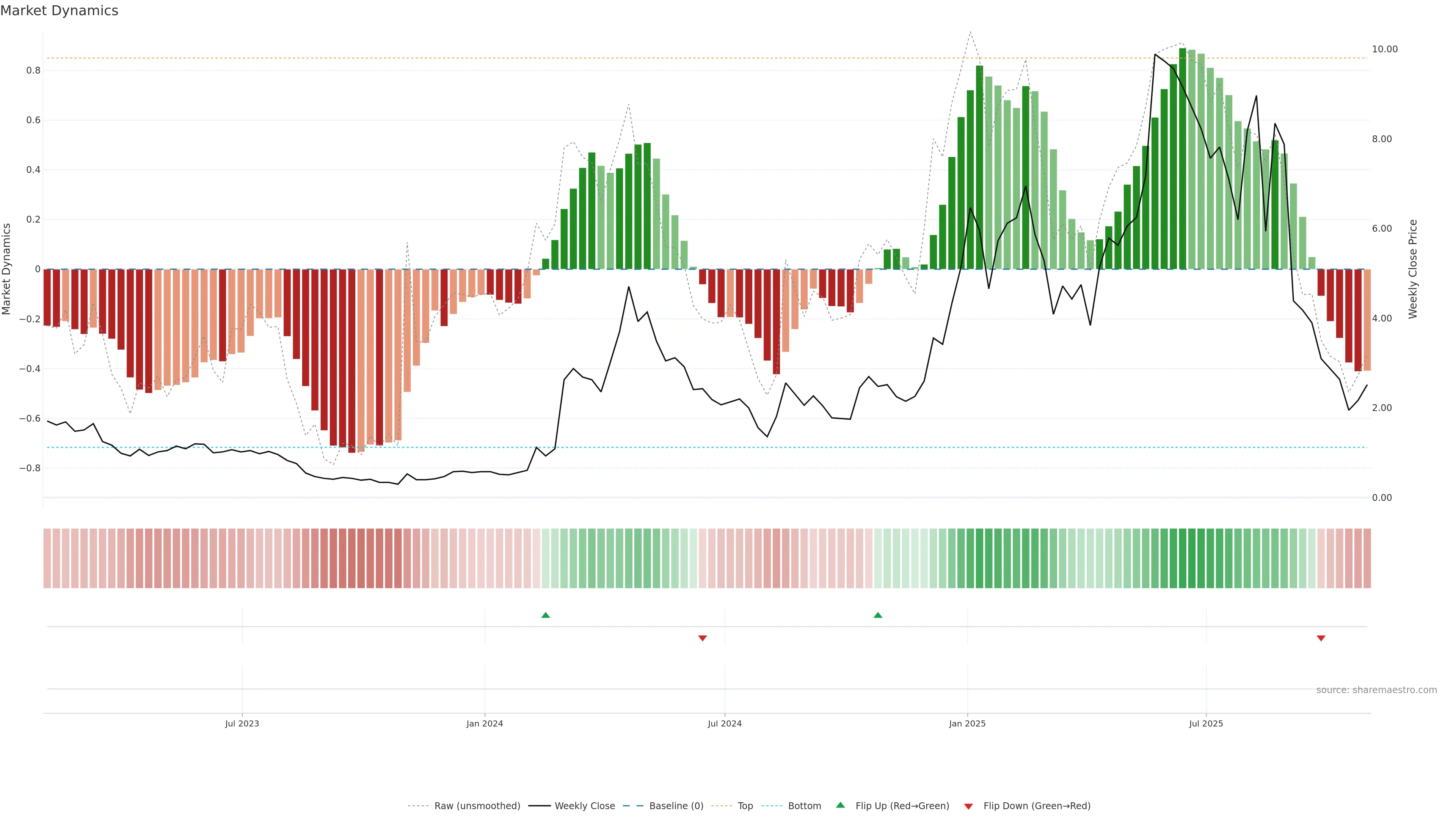Click the last red flip-down triangle marker
This screenshot has height=819, width=1456.
click(x=1321, y=638)
